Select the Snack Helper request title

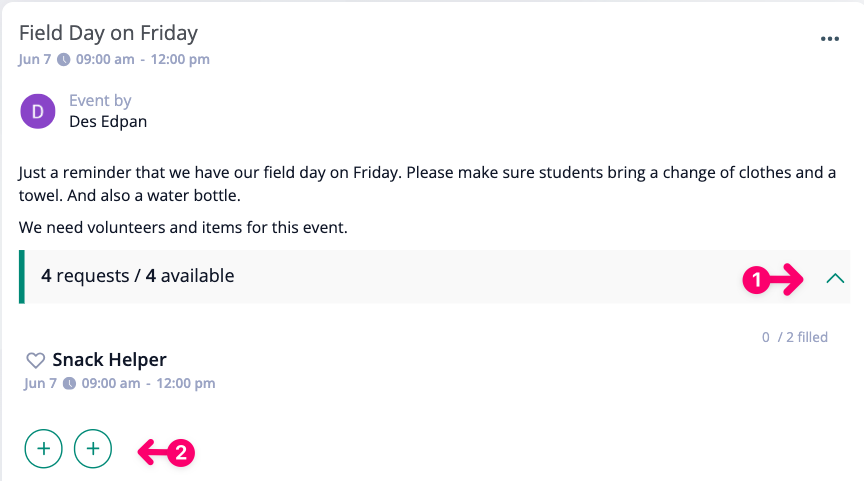coord(109,360)
